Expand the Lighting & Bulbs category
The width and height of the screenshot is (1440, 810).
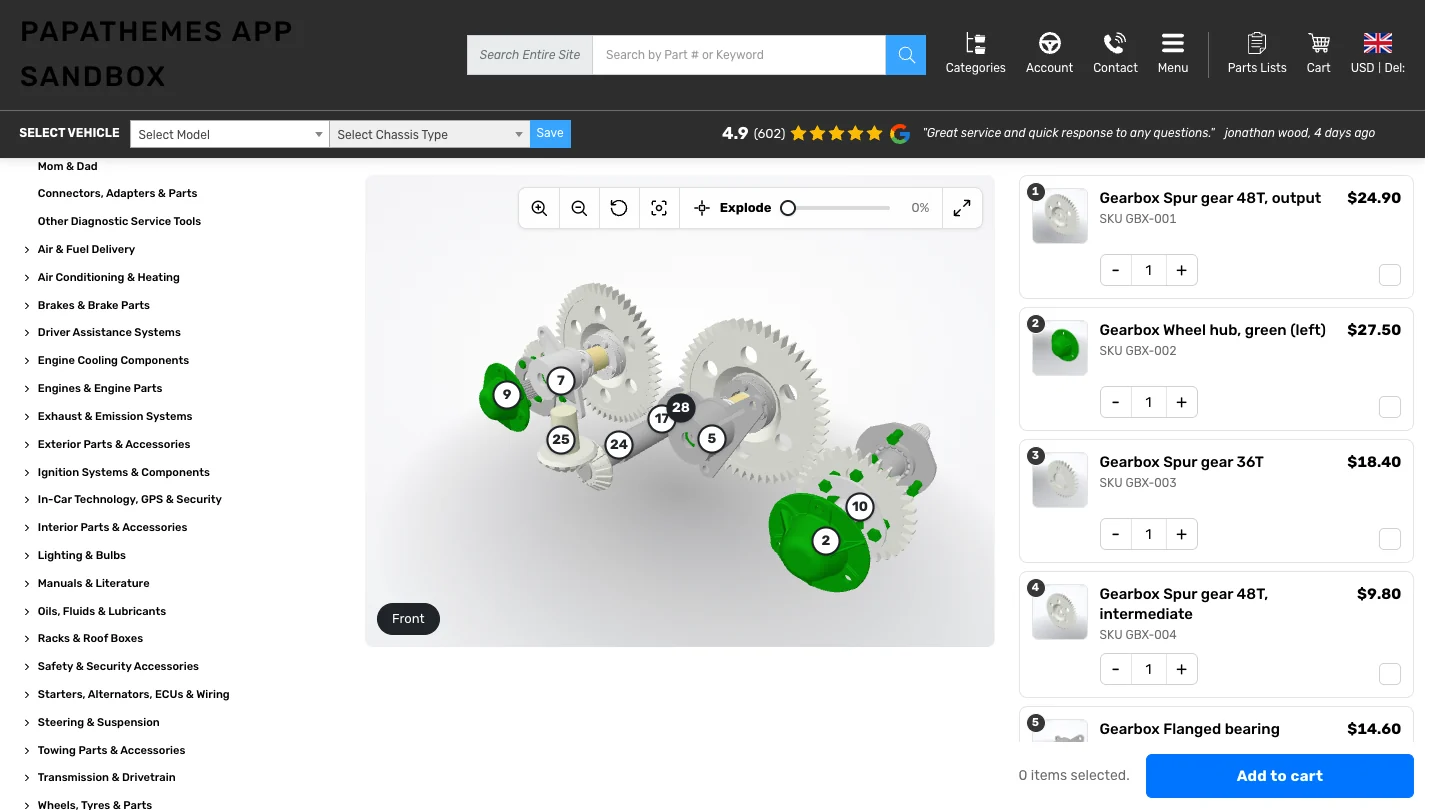coord(27,556)
